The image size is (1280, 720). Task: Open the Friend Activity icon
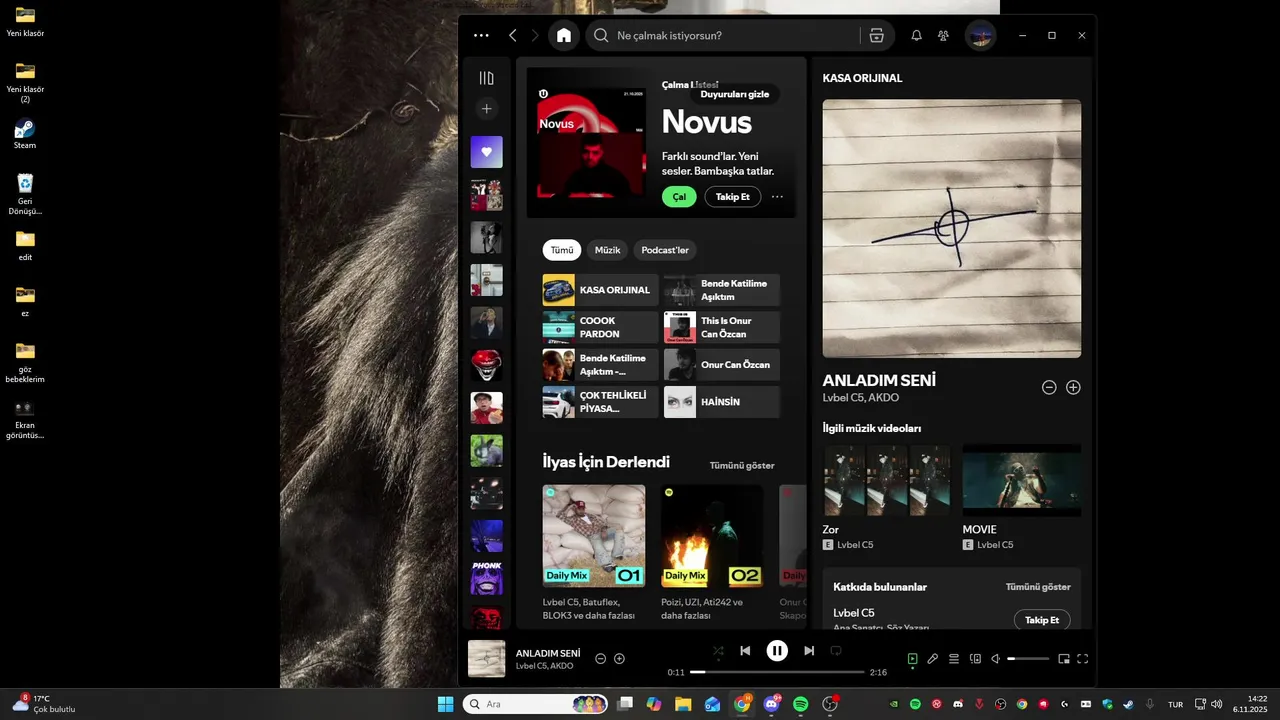(x=943, y=35)
